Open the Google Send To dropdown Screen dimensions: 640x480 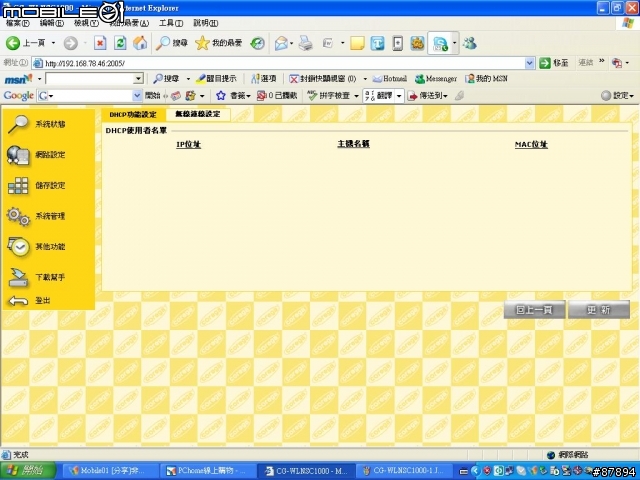(x=428, y=96)
